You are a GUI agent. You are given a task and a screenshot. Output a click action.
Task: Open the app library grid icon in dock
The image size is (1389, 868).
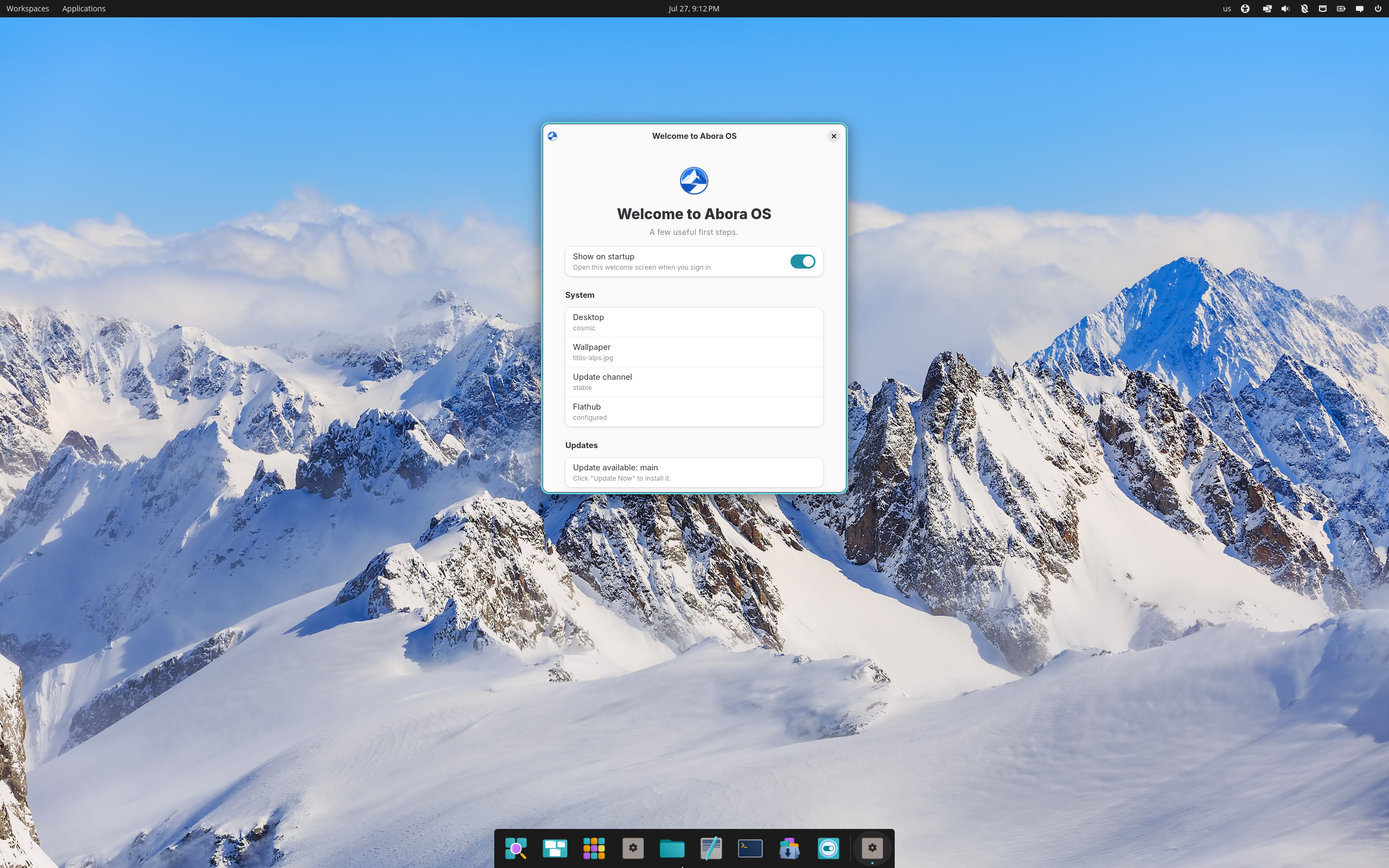[594, 848]
